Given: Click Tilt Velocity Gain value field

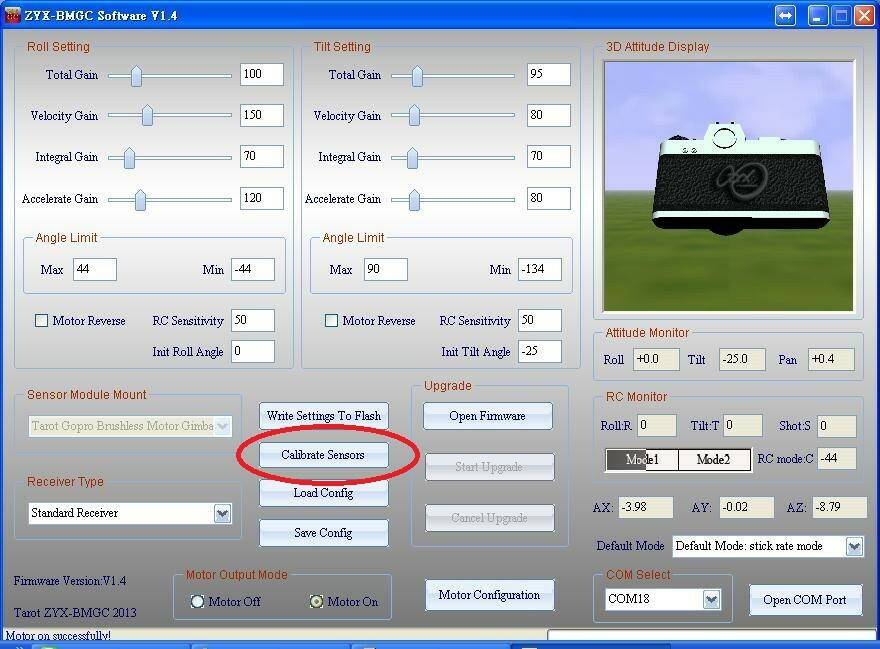Looking at the screenshot, I should tap(549, 115).
